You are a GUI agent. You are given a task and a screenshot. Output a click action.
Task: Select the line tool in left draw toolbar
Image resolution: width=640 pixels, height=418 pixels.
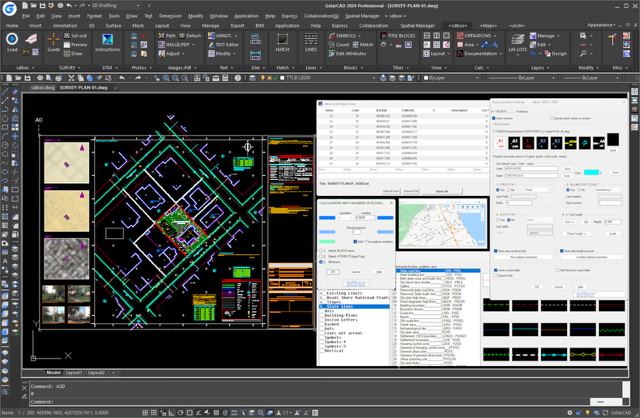5,92
